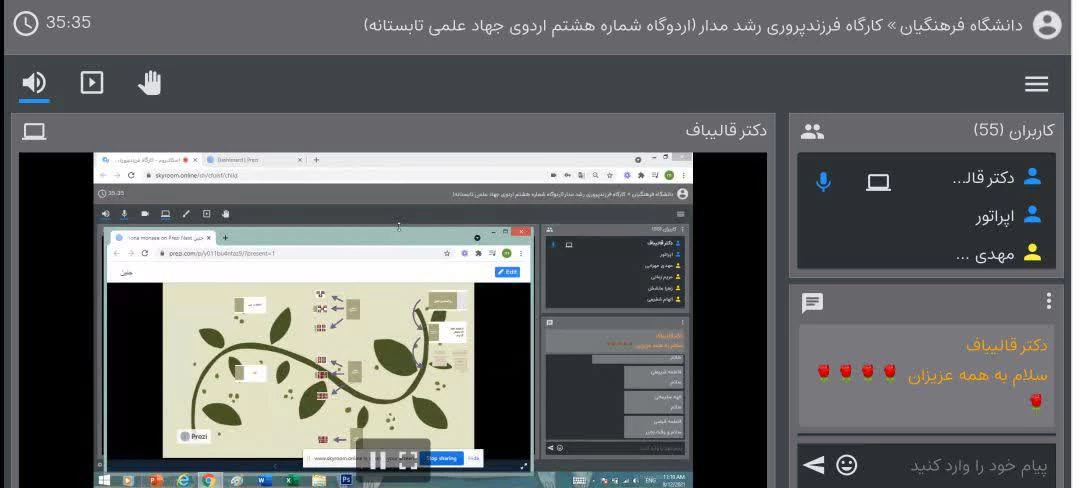Enter fullscreen on shared screen video
Screen dimensions: 1081x488
point(408,460)
